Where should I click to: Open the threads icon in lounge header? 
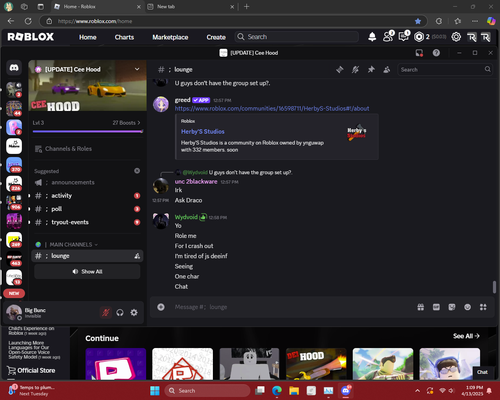340,70
